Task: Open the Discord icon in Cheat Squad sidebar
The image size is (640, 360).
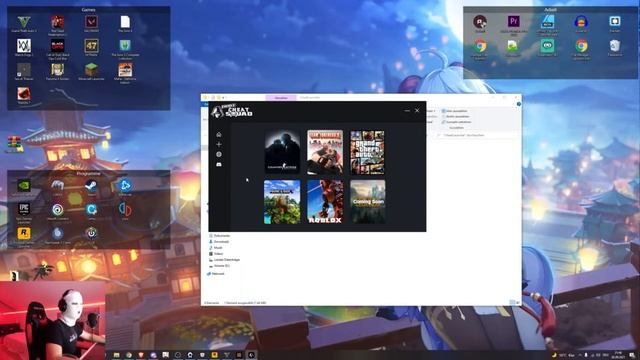Action: pyautogui.click(x=219, y=164)
